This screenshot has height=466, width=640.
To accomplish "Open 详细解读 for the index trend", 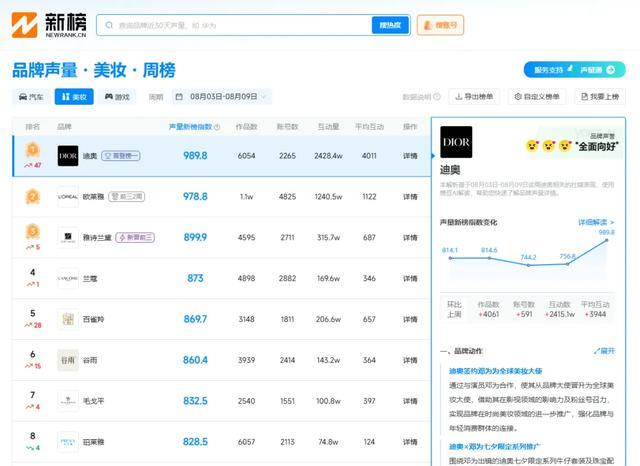I will point(596,221).
